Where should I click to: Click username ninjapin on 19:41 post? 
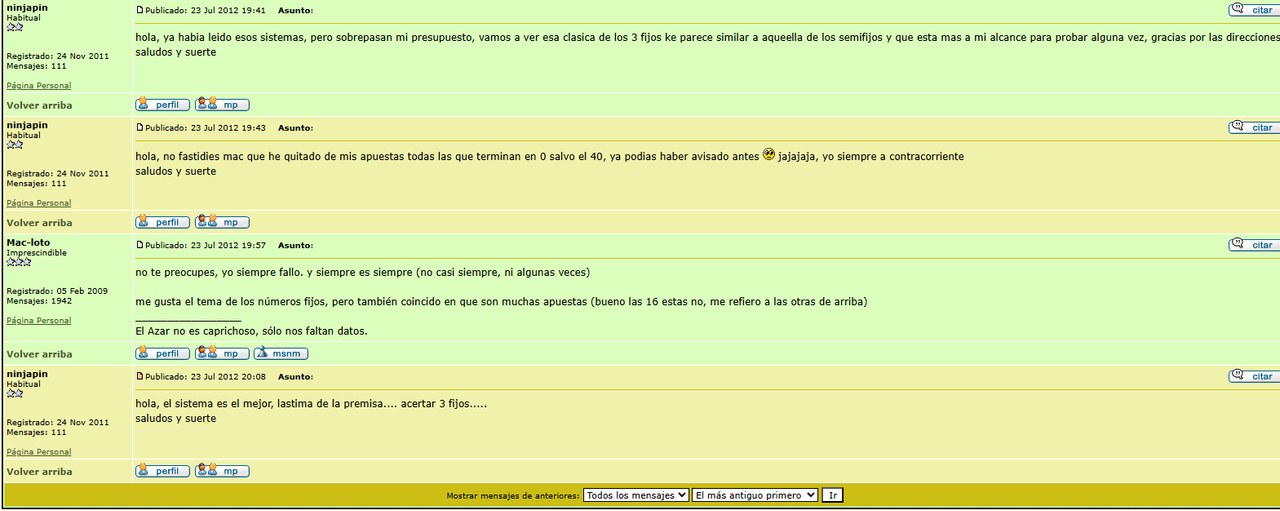tap(27, 7)
